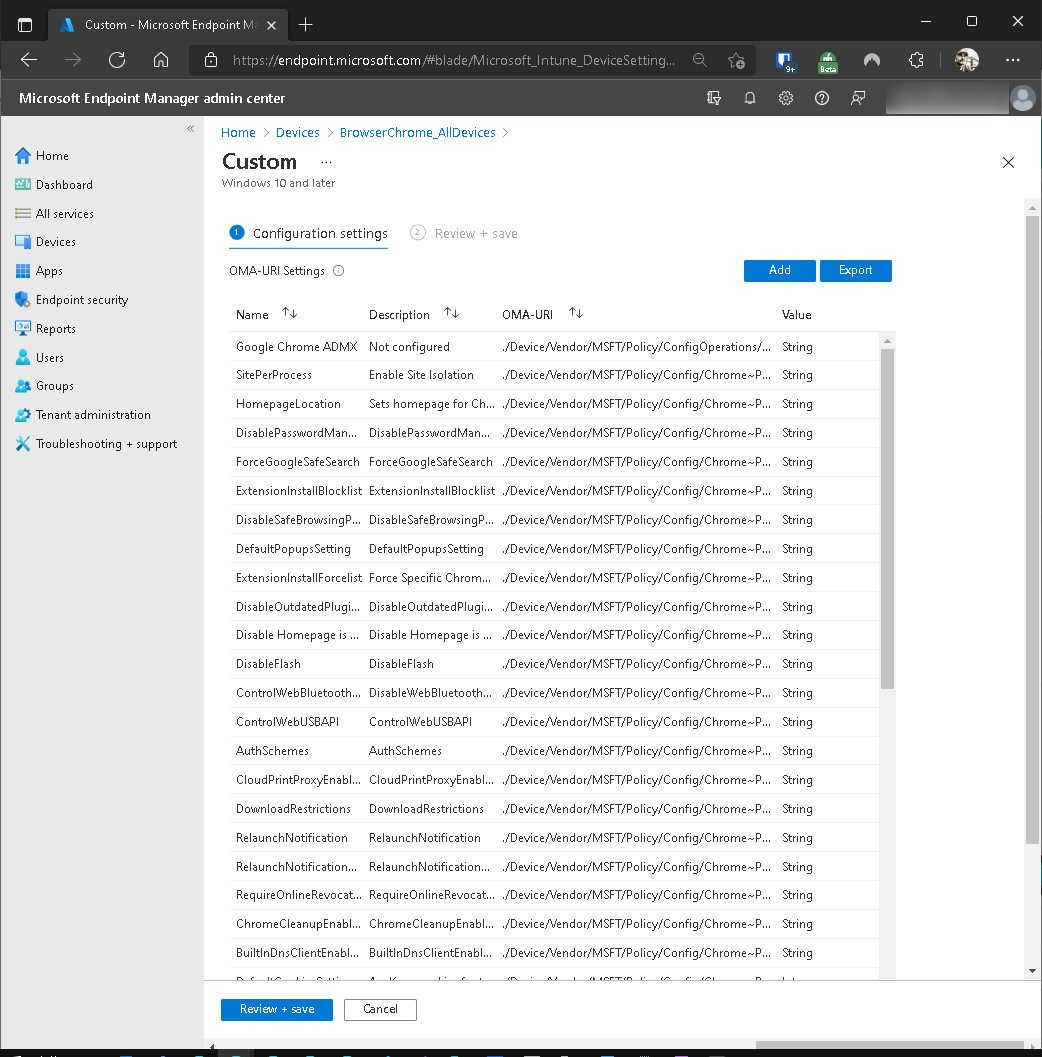Screen dimensions: 1042x1057
Task: Close the Custom - Microsoft Endpoint tab
Action: (272, 26)
